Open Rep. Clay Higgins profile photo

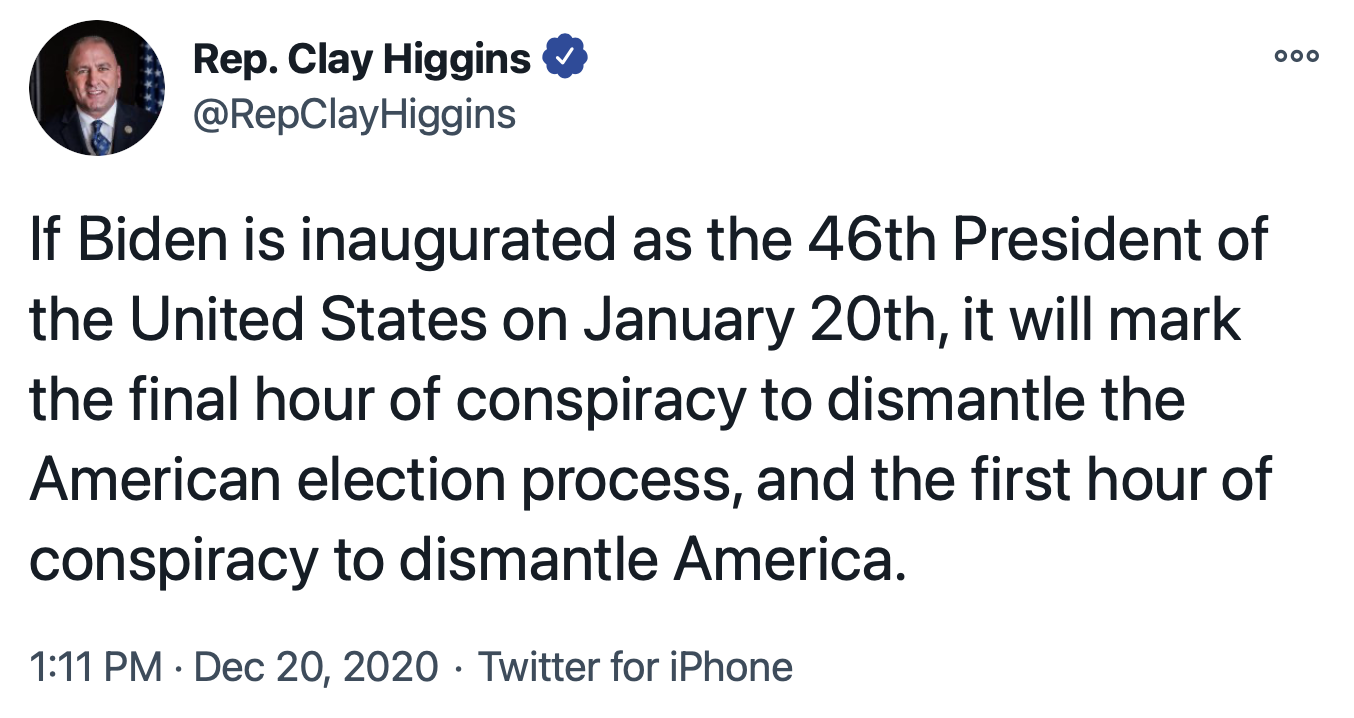click(97, 88)
